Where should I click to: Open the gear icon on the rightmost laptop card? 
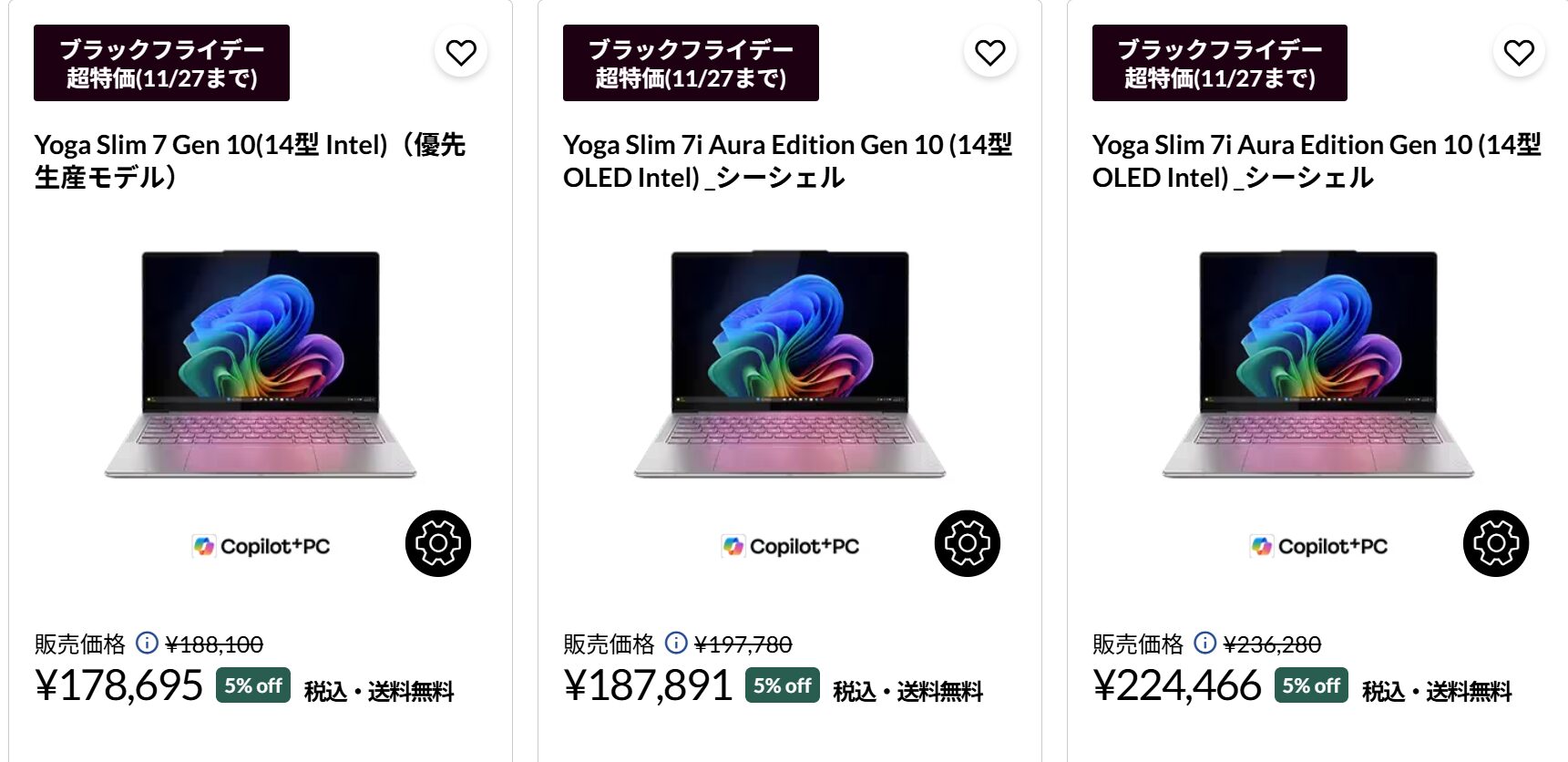pyautogui.click(x=1494, y=543)
